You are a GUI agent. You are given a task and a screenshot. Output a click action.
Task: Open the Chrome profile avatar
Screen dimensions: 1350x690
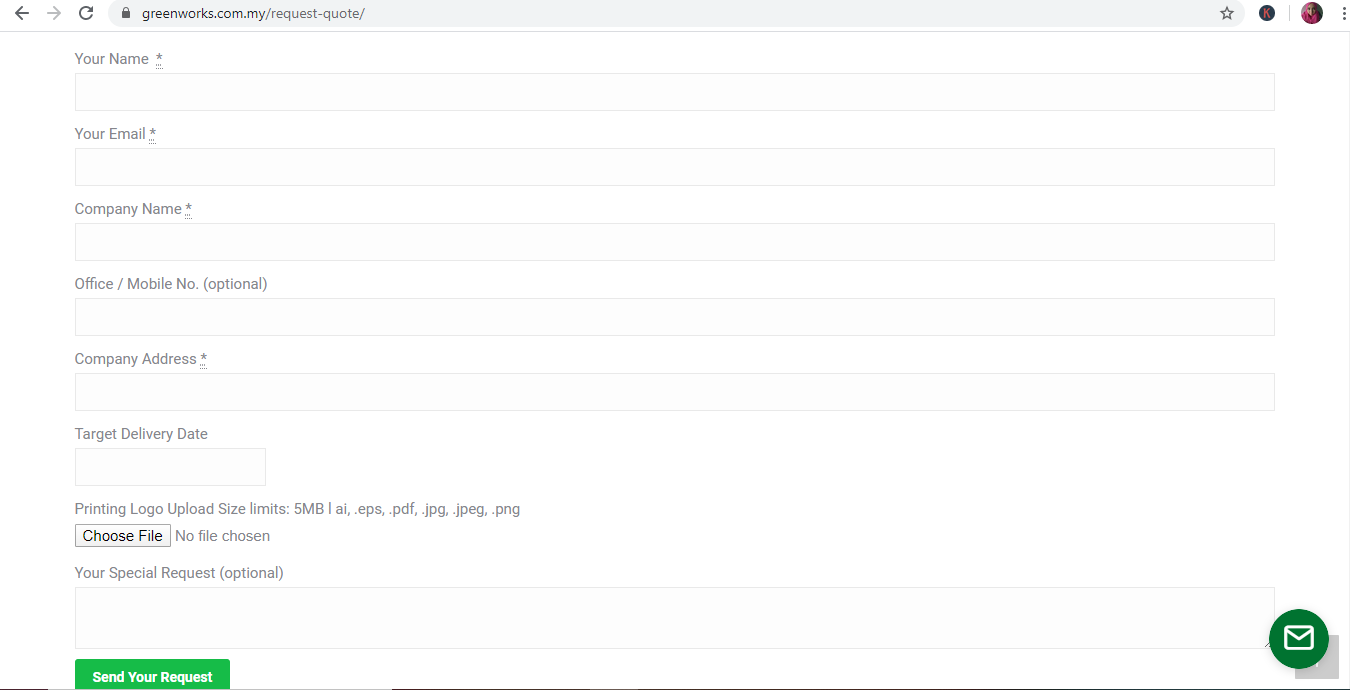click(1312, 13)
